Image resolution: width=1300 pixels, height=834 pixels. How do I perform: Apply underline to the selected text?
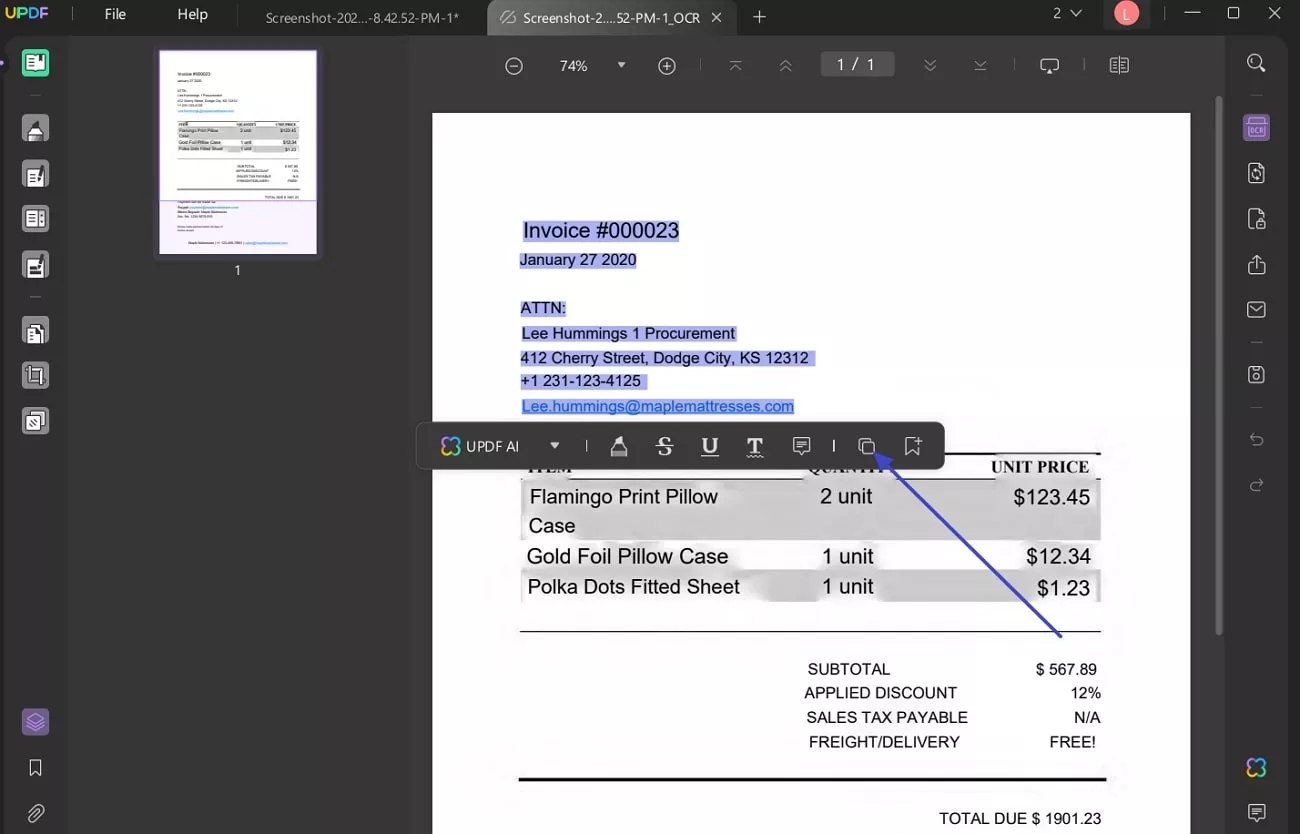coord(710,447)
